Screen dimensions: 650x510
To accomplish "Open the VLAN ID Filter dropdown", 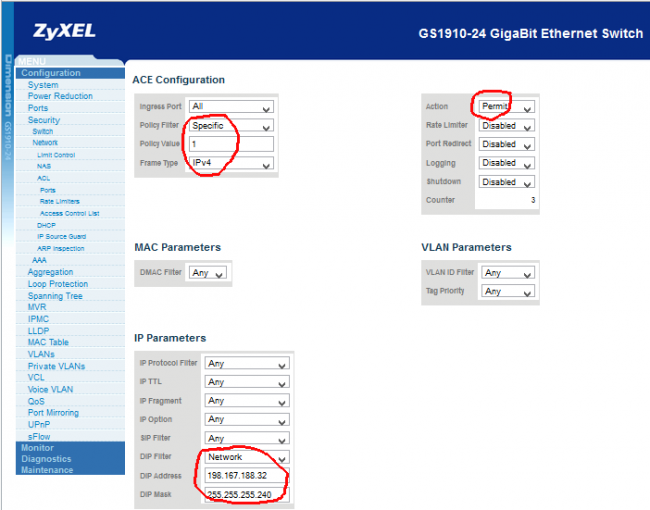I will 508,273.
